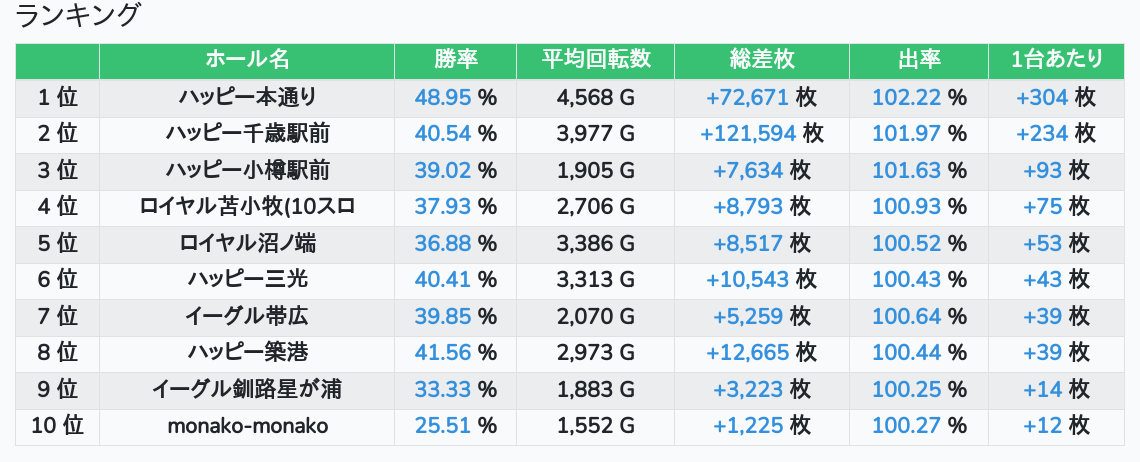
Task: Click the 出率 column header
Action: tap(918, 59)
